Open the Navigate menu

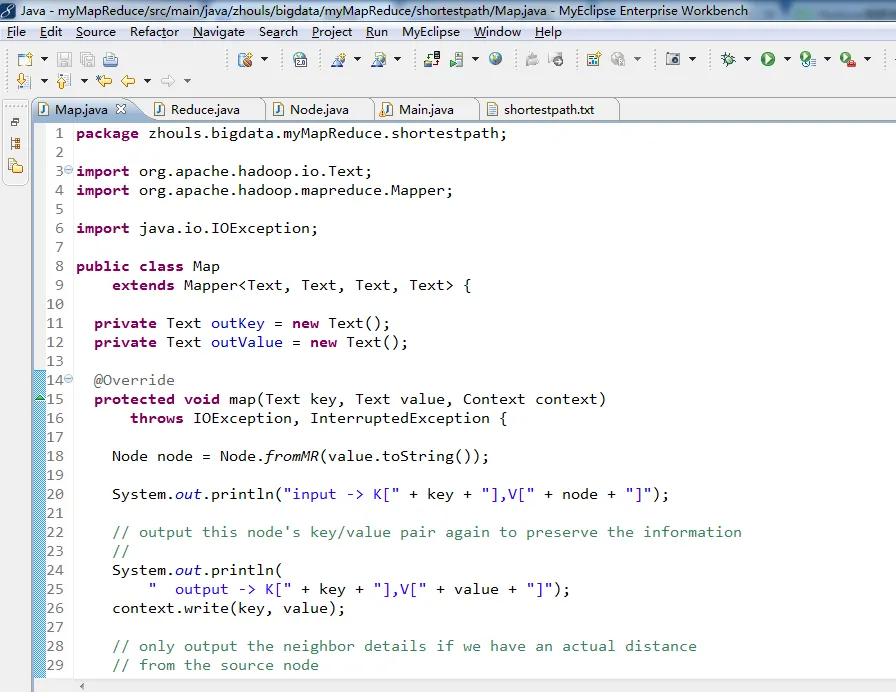click(x=219, y=32)
